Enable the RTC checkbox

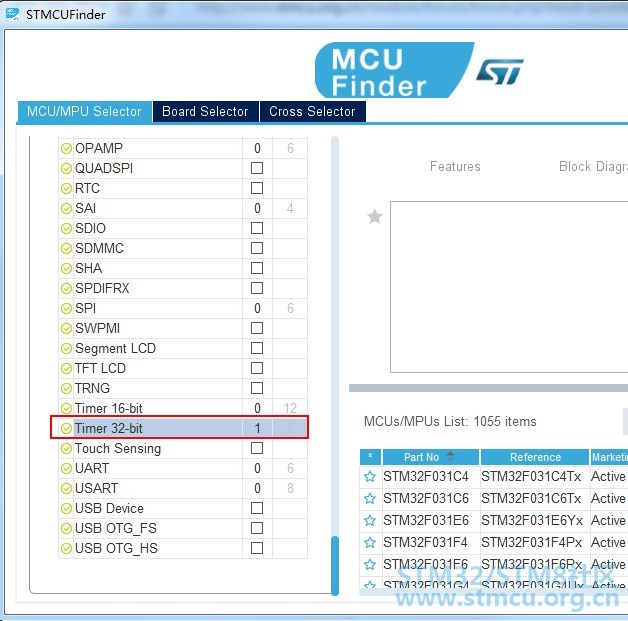coord(257,188)
